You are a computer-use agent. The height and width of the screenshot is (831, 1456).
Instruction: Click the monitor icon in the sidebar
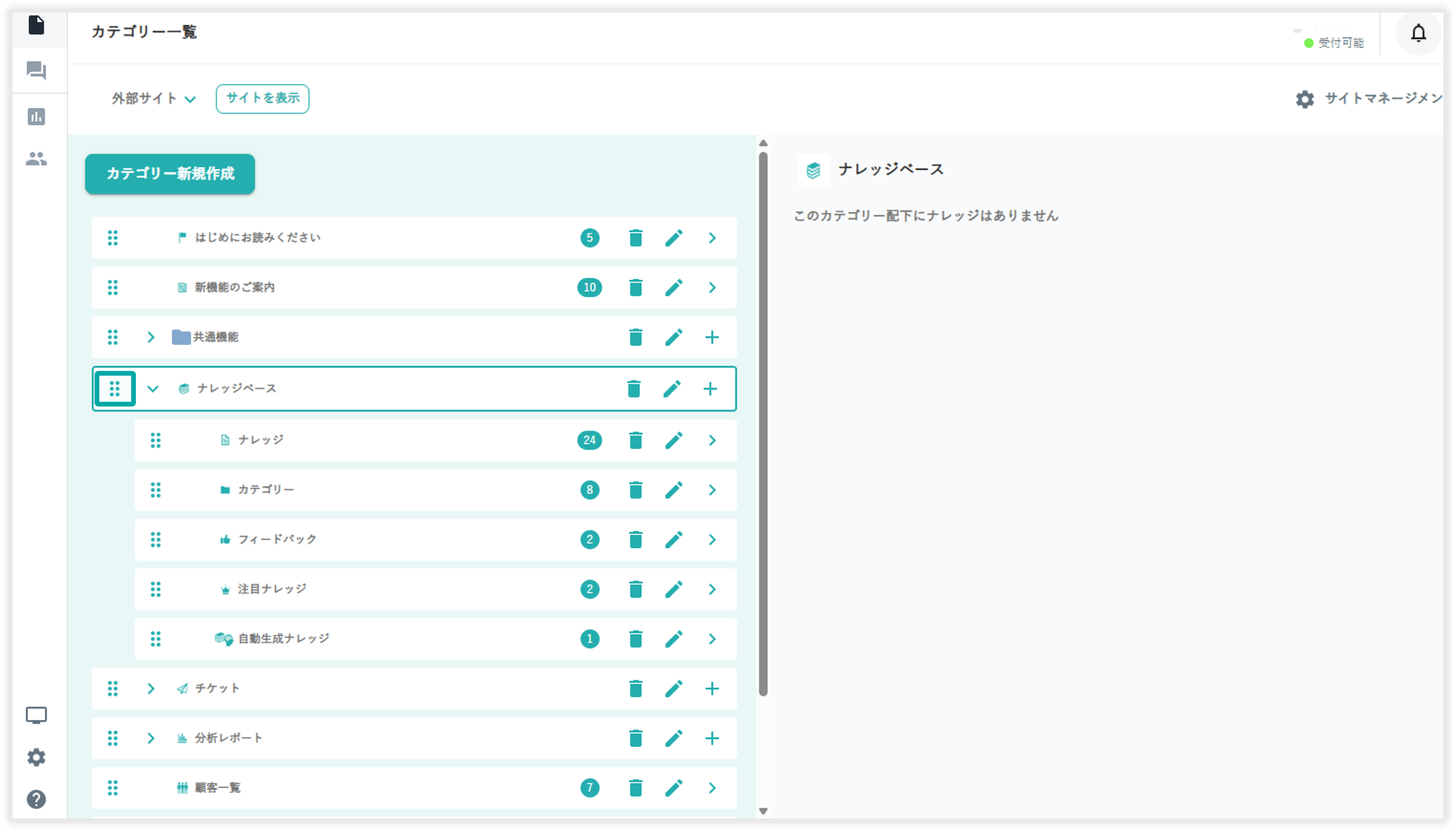(37, 715)
